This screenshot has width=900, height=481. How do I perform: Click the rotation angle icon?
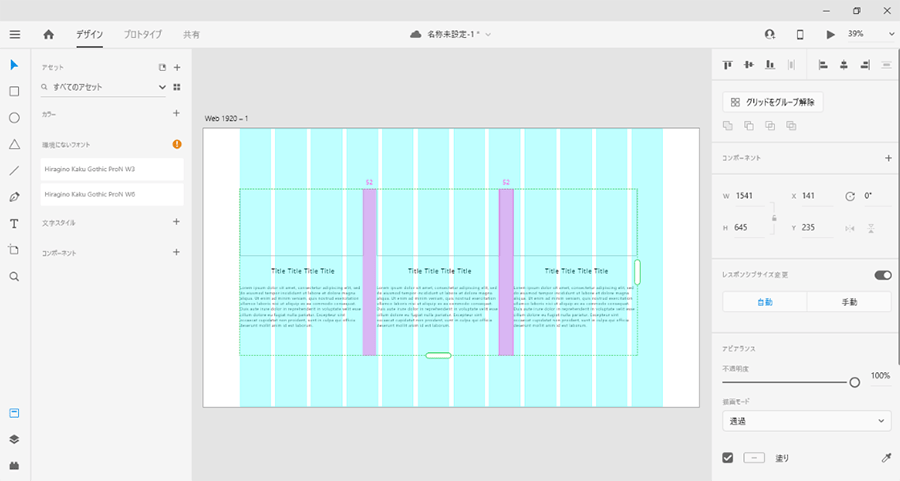[850, 196]
